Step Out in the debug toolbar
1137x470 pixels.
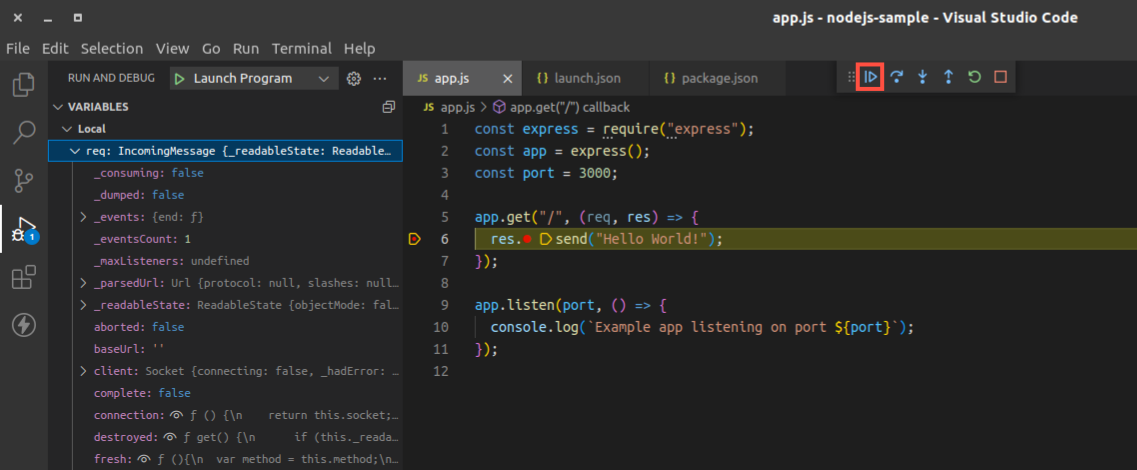pos(948,76)
